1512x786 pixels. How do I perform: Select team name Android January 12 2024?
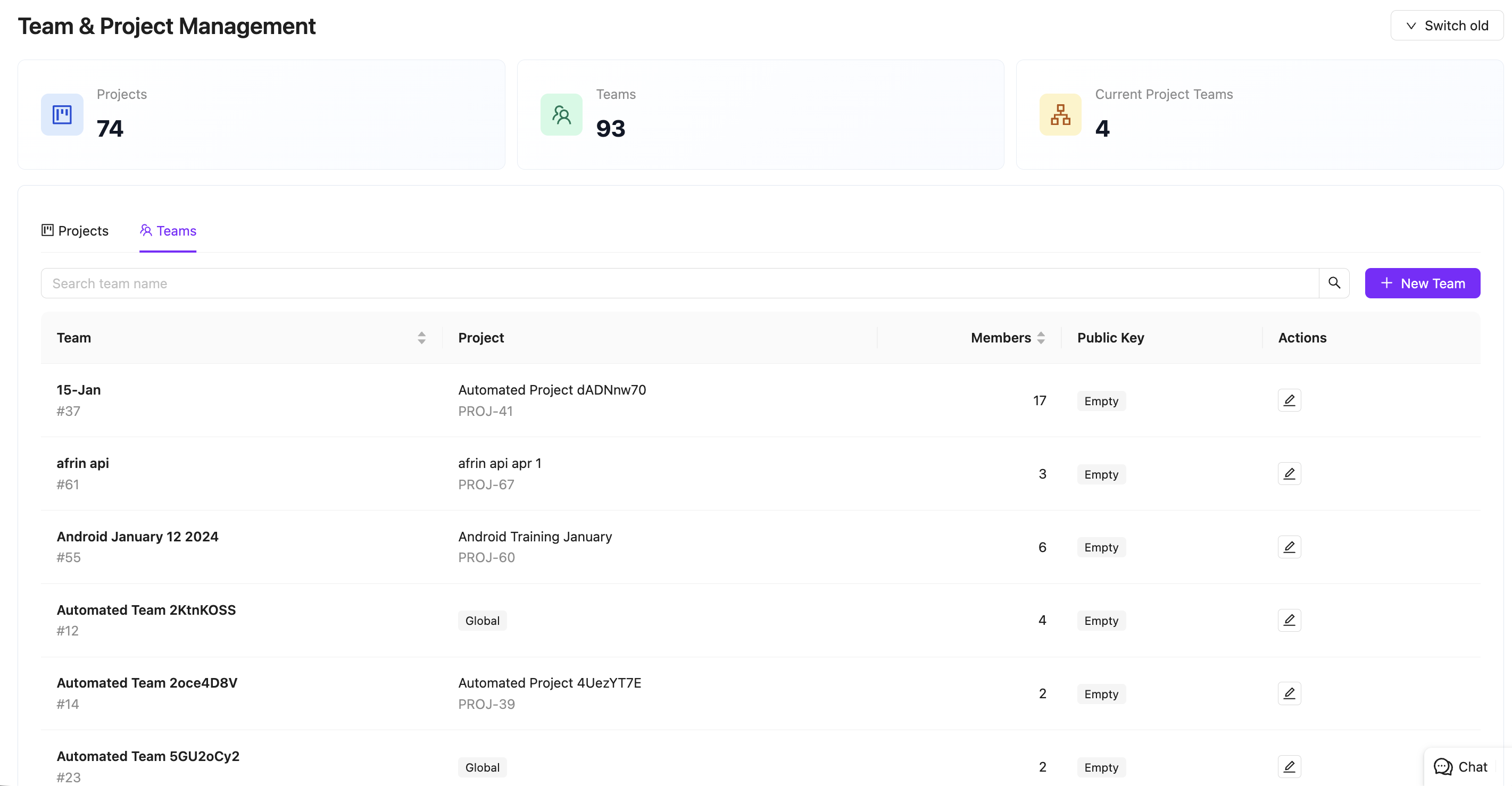pos(137,537)
